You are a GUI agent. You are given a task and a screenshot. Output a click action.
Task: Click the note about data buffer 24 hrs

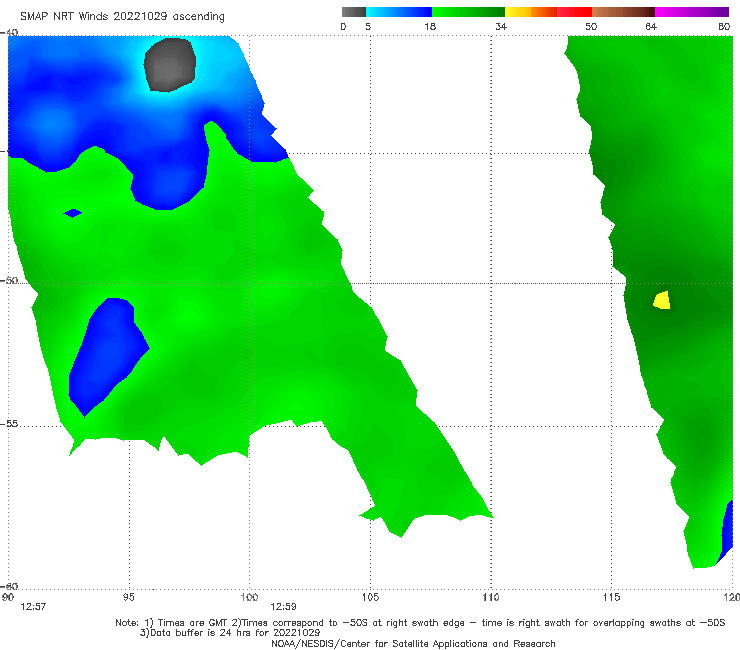[230, 633]
